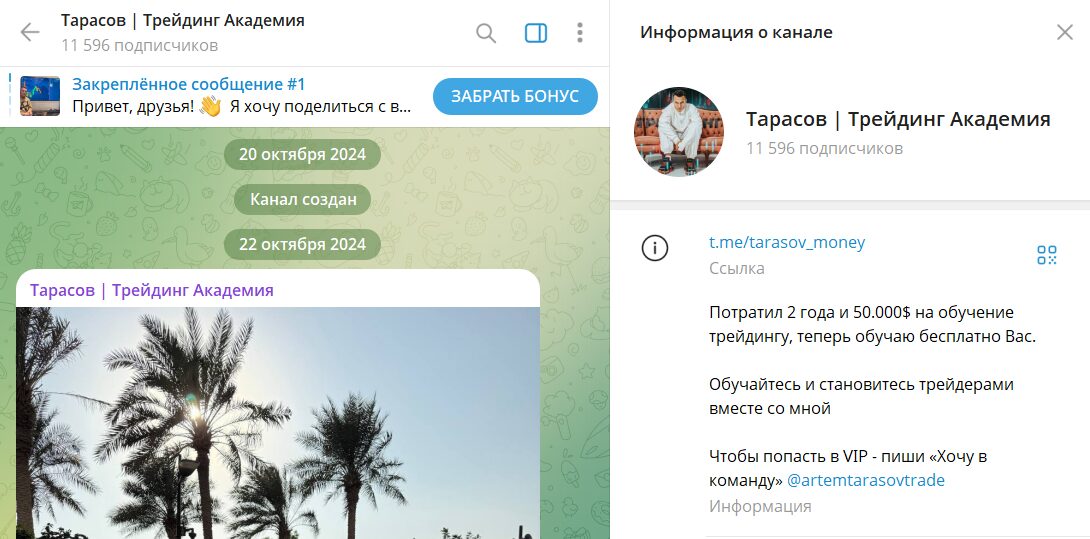Image resolution: width=1090 pixels, height=539 pixels.
Task: Toggle the right info side panel
Action: click(536, 33)
